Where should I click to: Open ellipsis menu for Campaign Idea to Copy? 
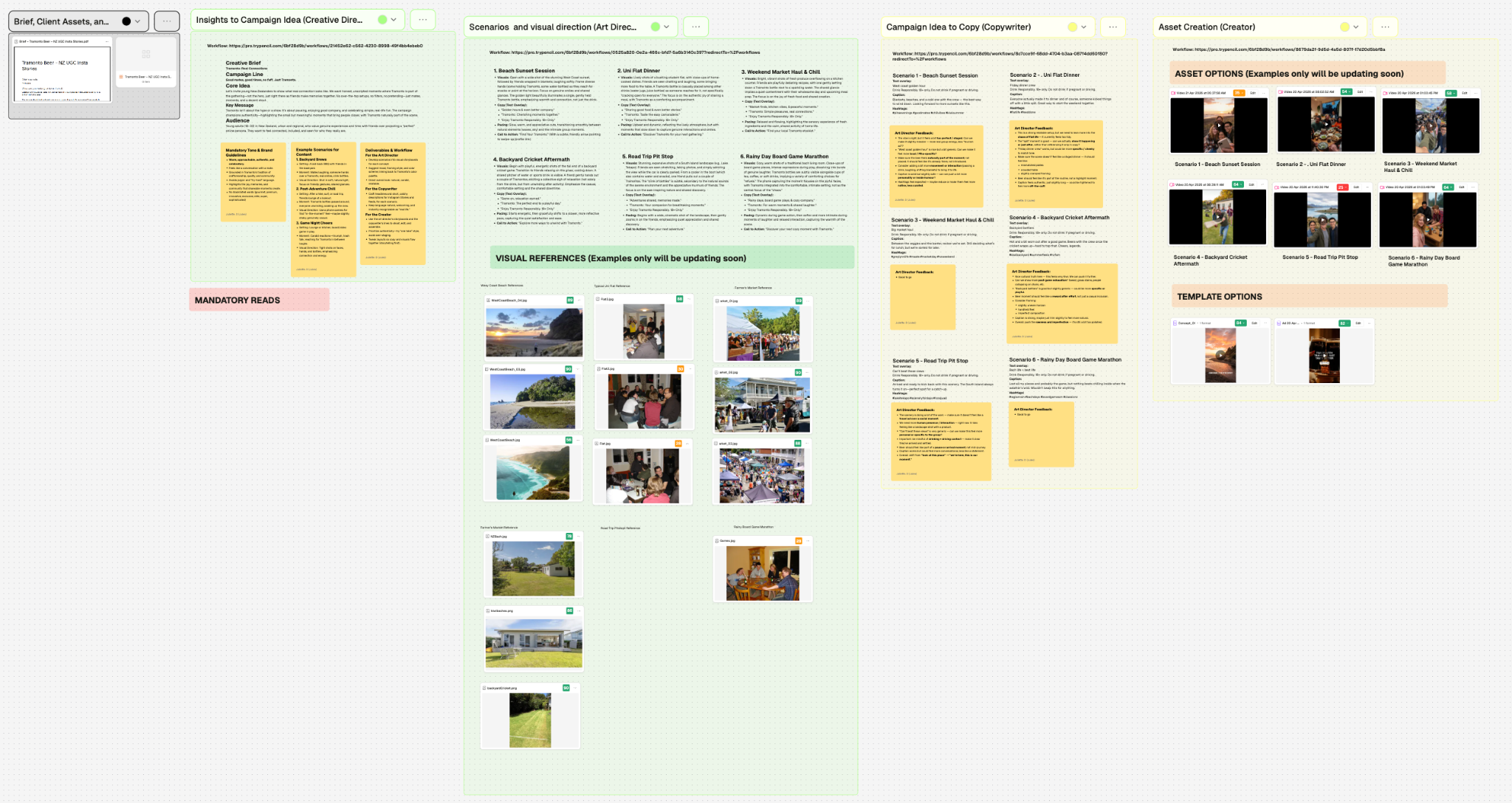click(1113, 27)
